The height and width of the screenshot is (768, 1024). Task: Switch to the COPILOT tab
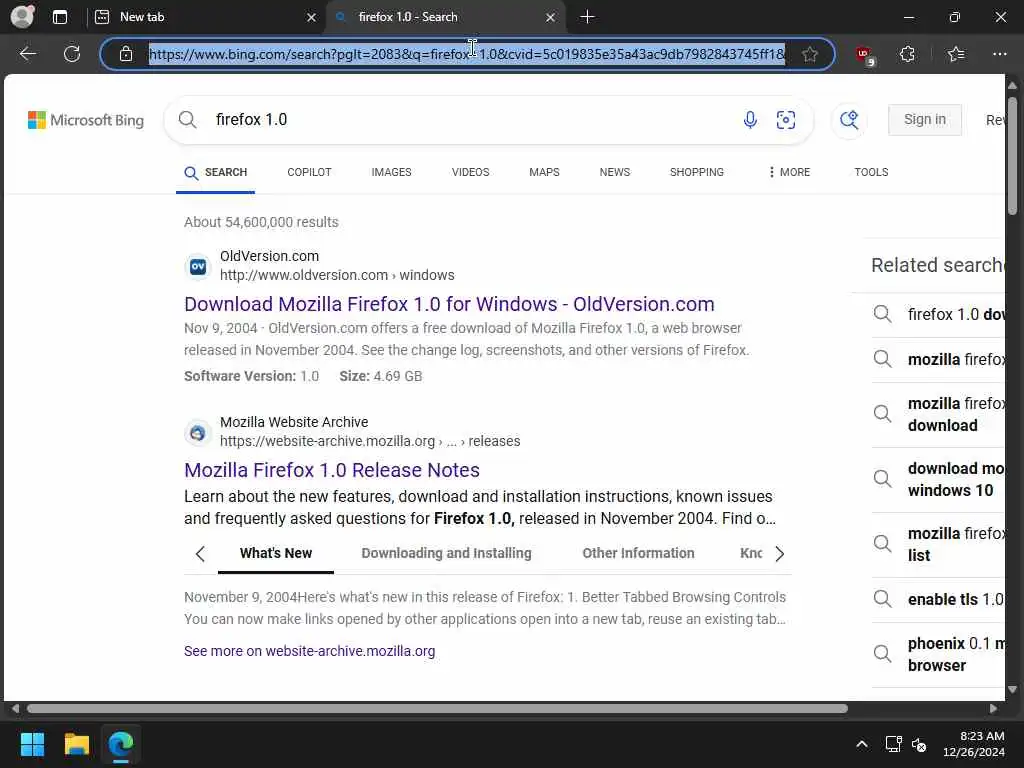point(309,172)
